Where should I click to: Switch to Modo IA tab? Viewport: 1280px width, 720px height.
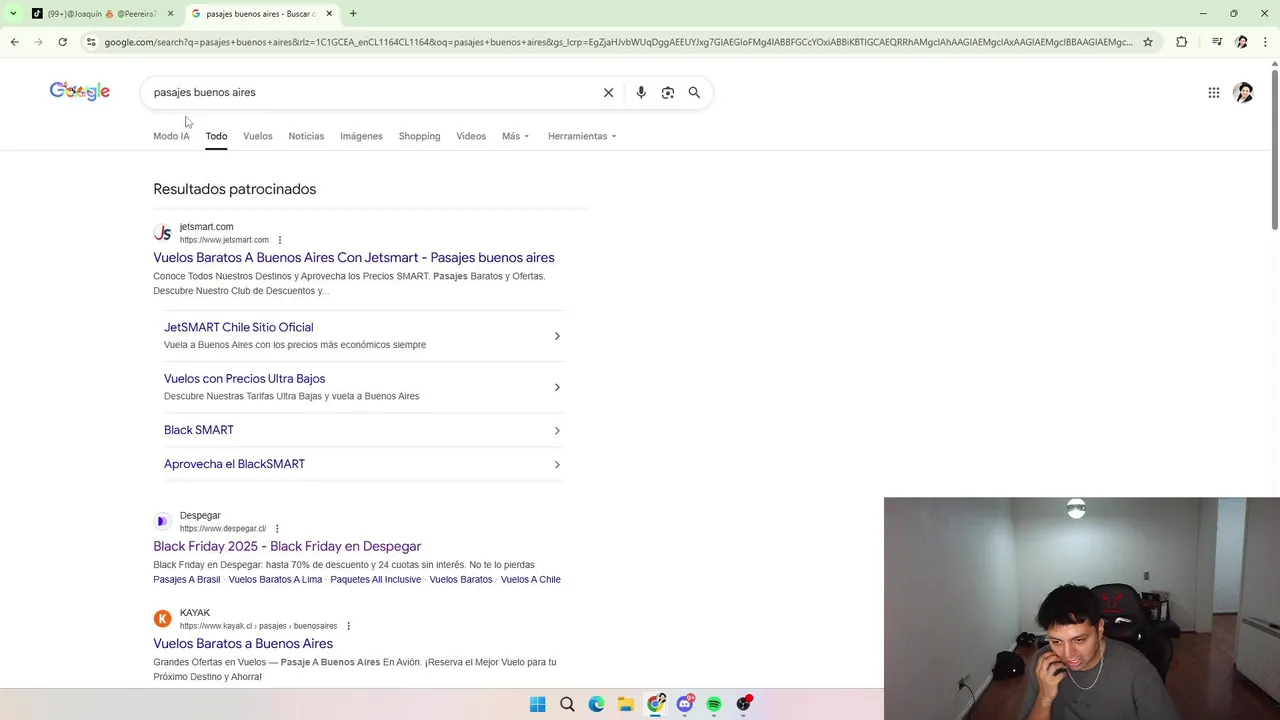[171, 136]
